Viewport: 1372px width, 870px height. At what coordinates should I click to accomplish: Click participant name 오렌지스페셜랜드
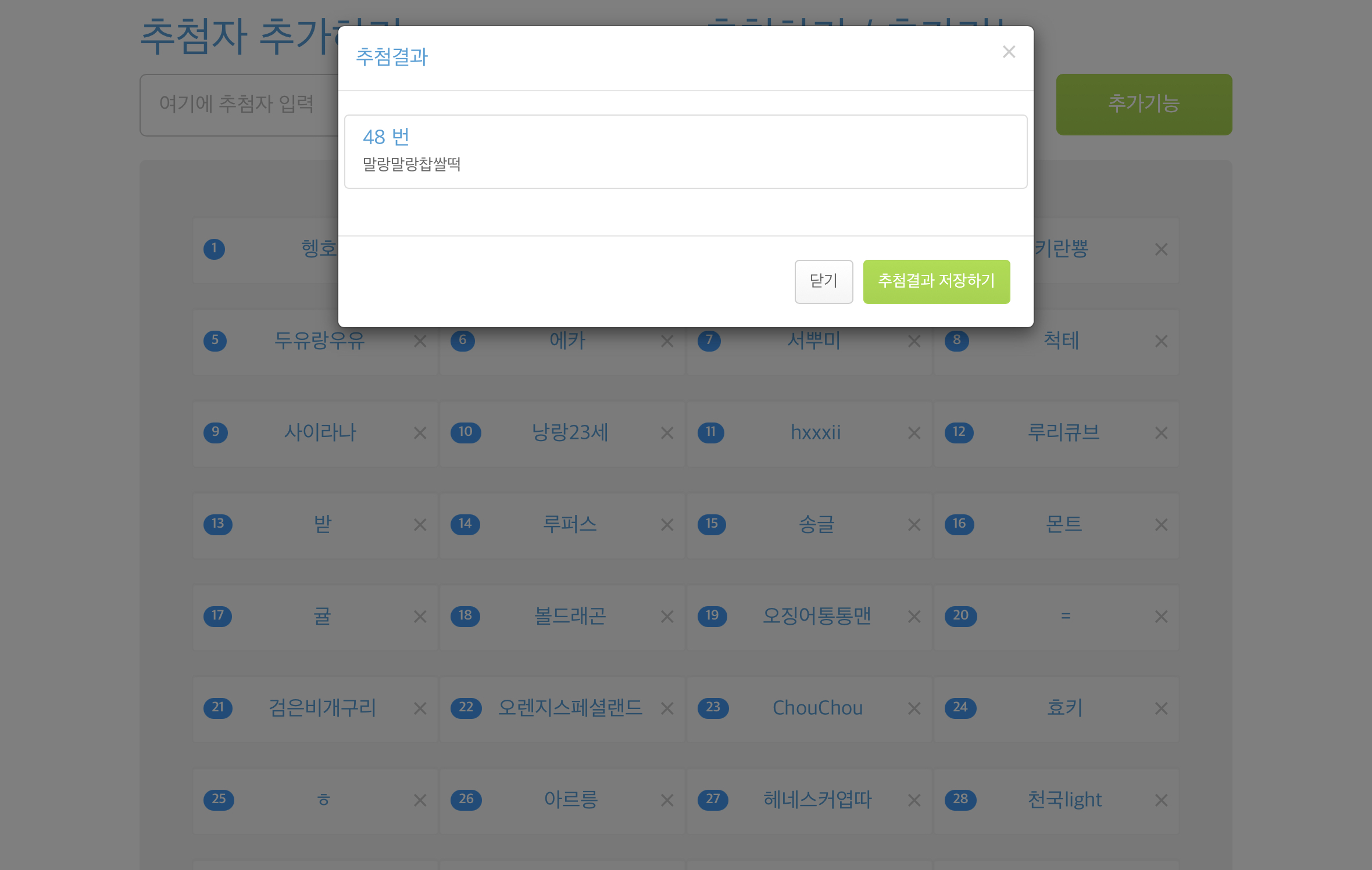[570, 708]
